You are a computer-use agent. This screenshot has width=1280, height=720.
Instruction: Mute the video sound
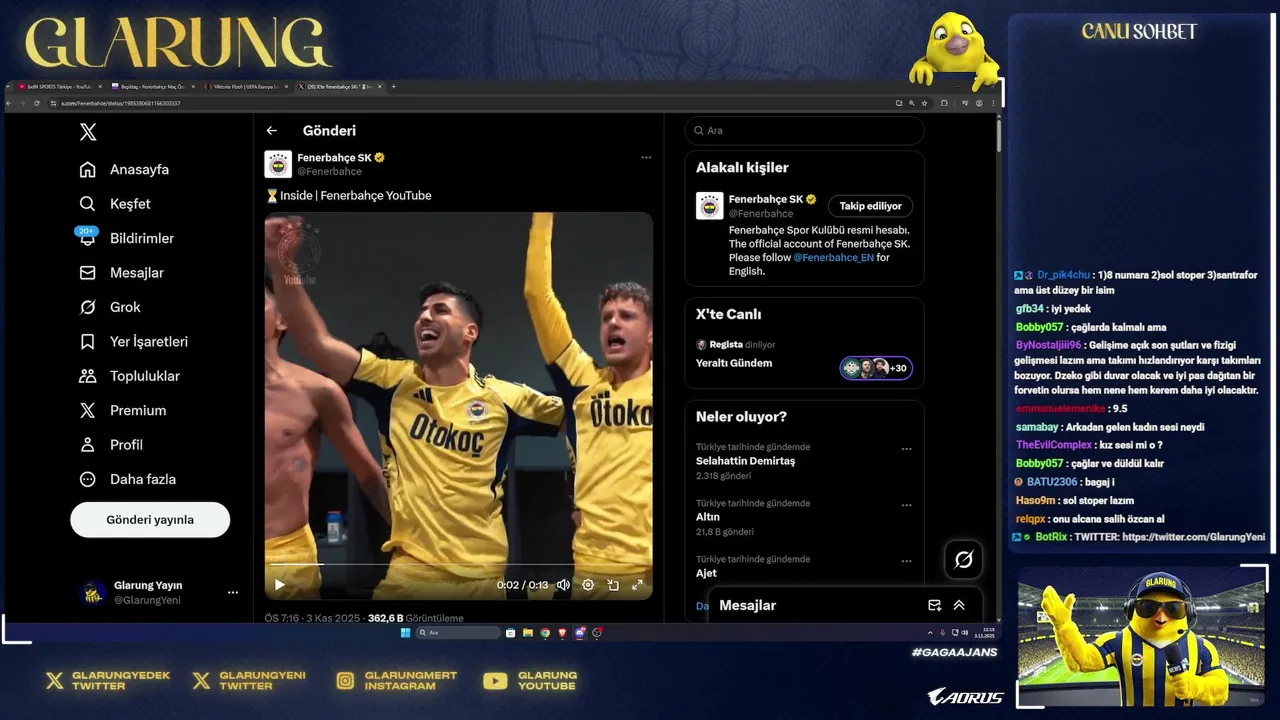(x=563, y=585)
